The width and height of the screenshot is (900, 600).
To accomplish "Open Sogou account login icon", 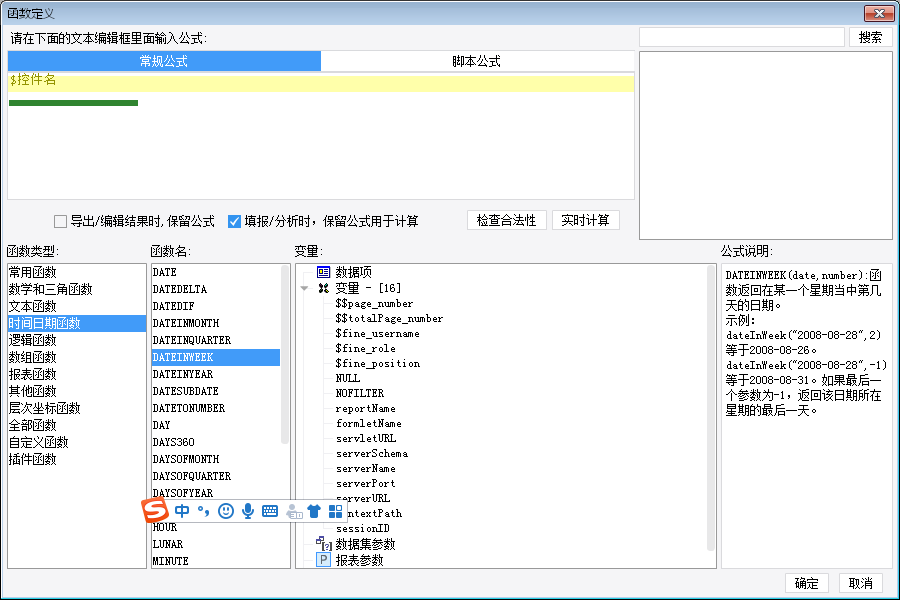I will point(294,511).
